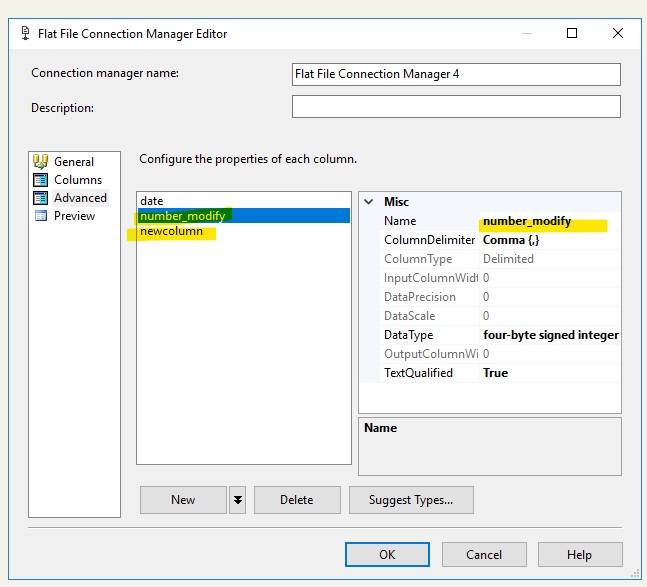Click the Advanced page icon
Screen dimensions: 647x587
coord(40,198)
